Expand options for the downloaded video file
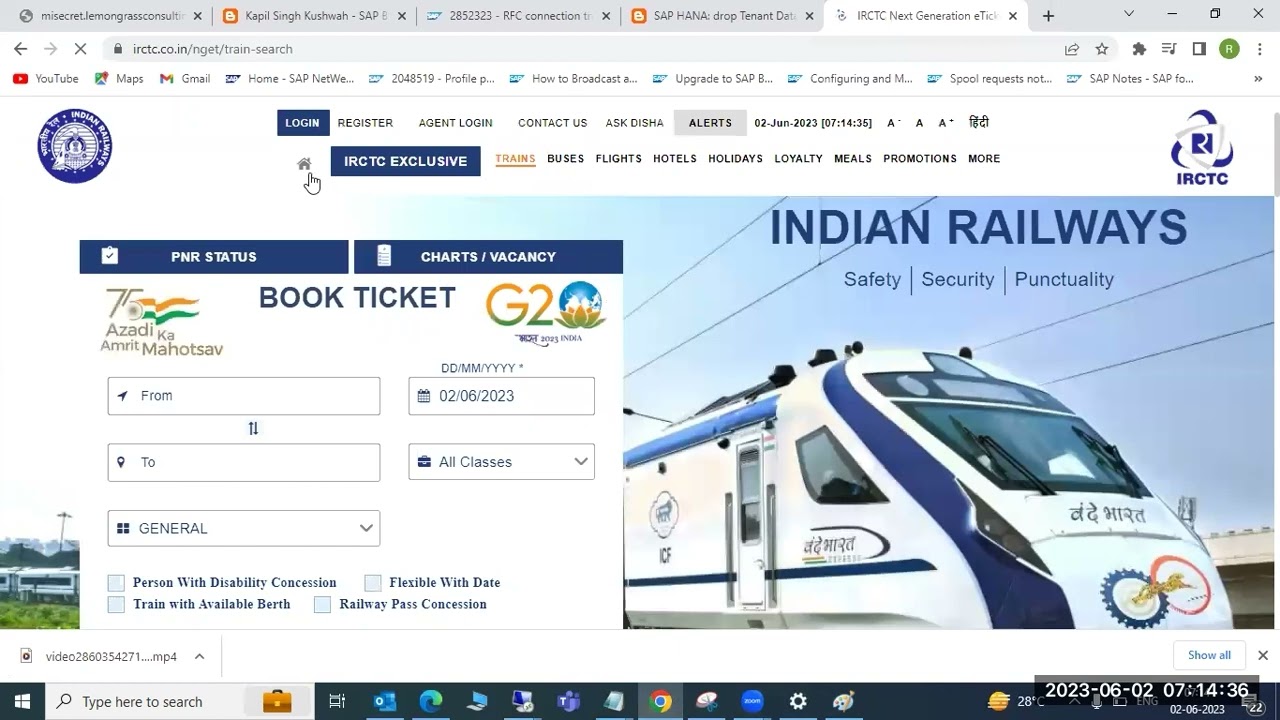This screenshot has height=720, width=1280. (x=199, y=656)
